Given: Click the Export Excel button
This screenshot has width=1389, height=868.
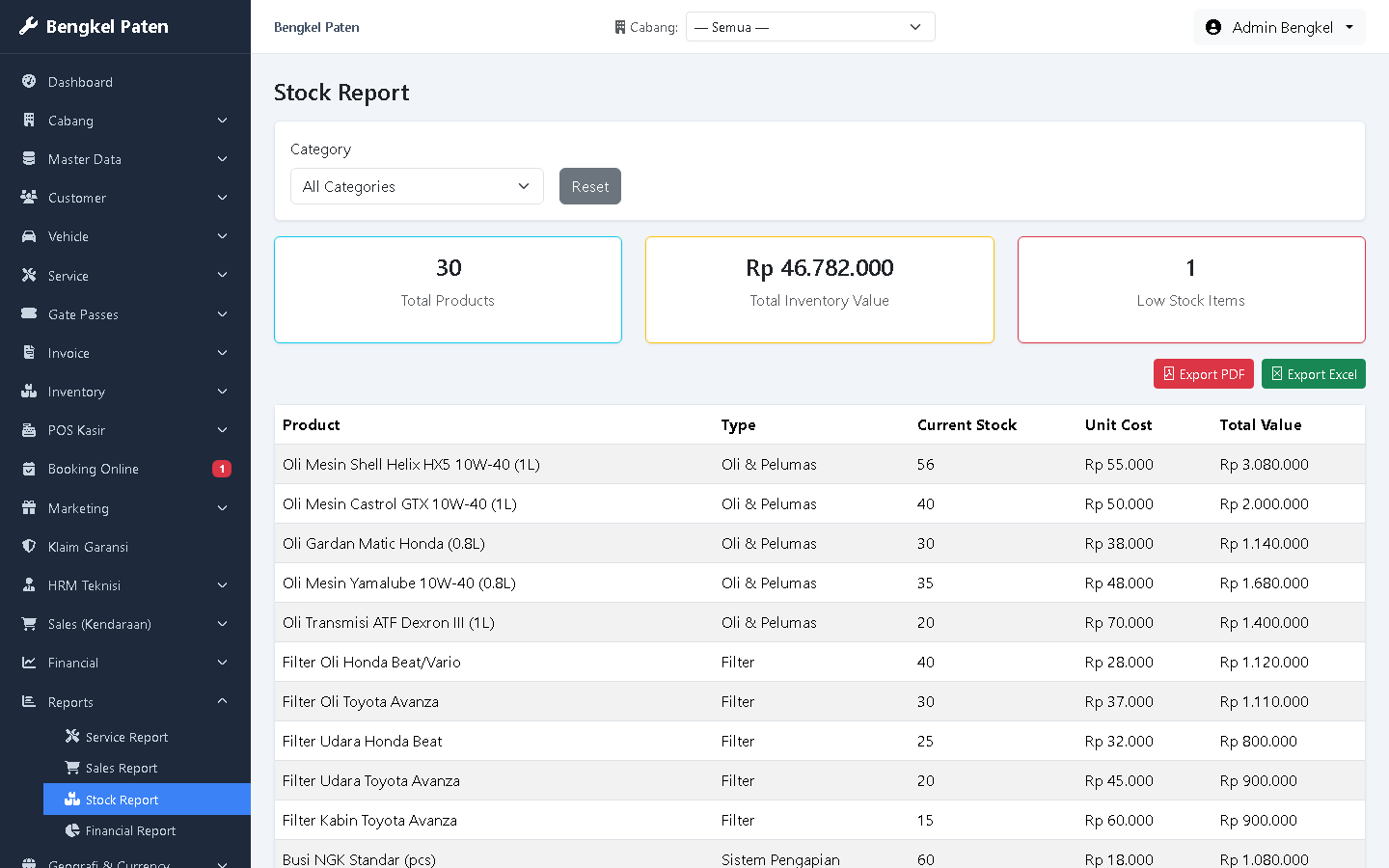Looking at the screenshot, I should click(1314, 374).
